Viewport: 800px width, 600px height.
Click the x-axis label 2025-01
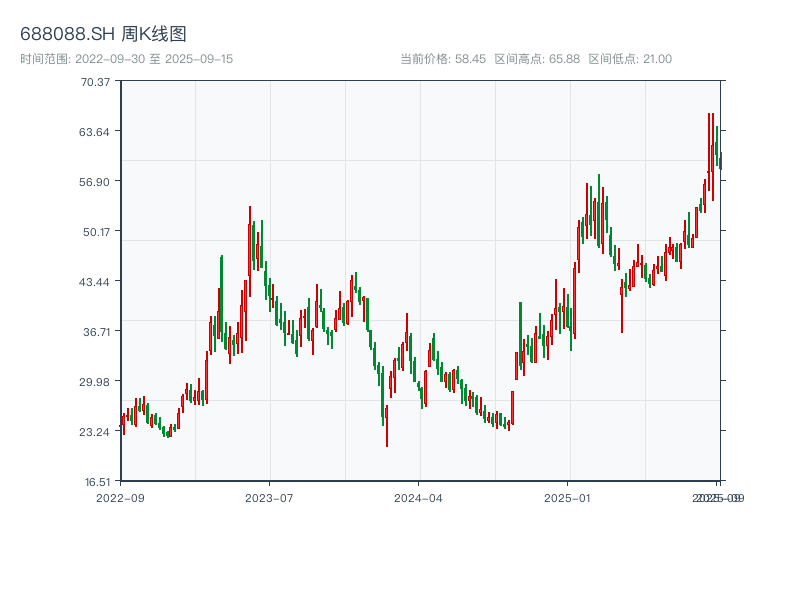coord(567,498)
